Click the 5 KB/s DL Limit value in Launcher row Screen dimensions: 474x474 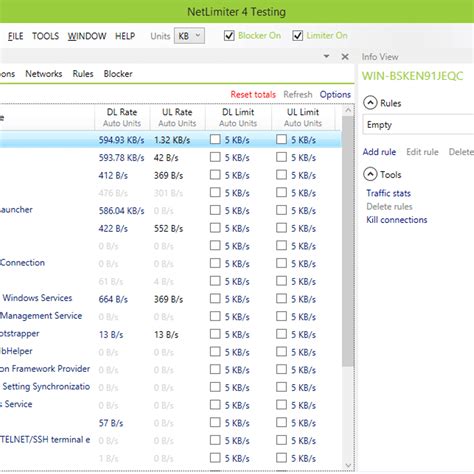pyautogui.click(x=237, y=211)
